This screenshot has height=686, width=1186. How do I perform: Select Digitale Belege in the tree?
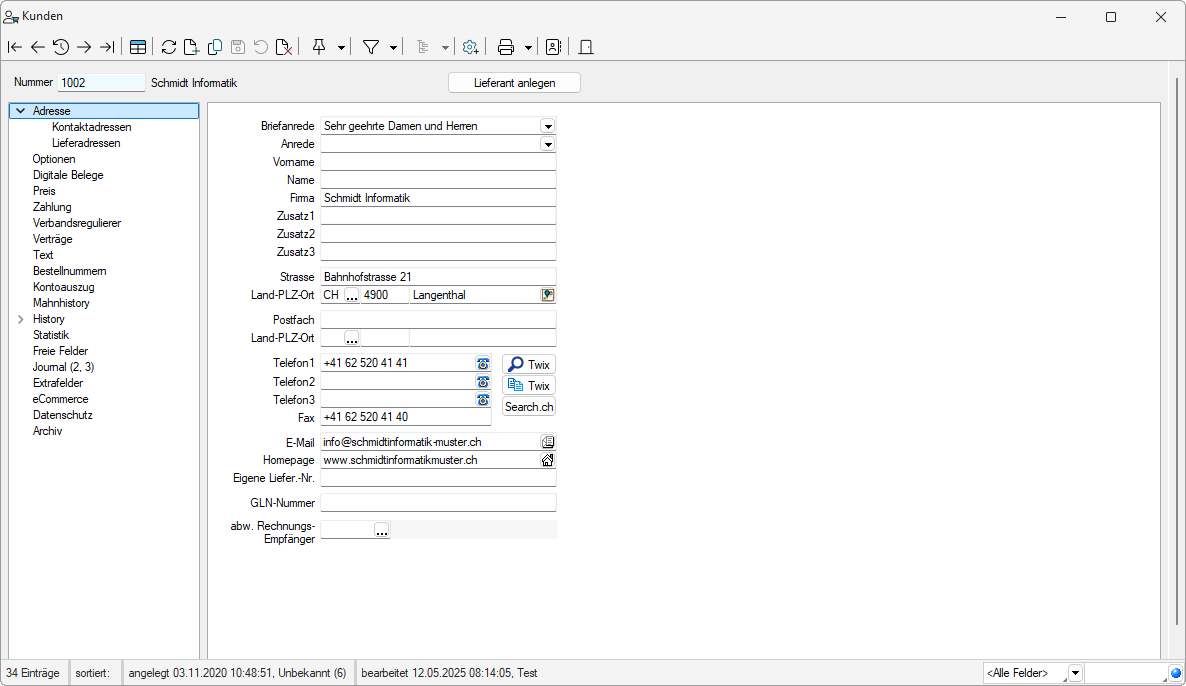(68, 175)
